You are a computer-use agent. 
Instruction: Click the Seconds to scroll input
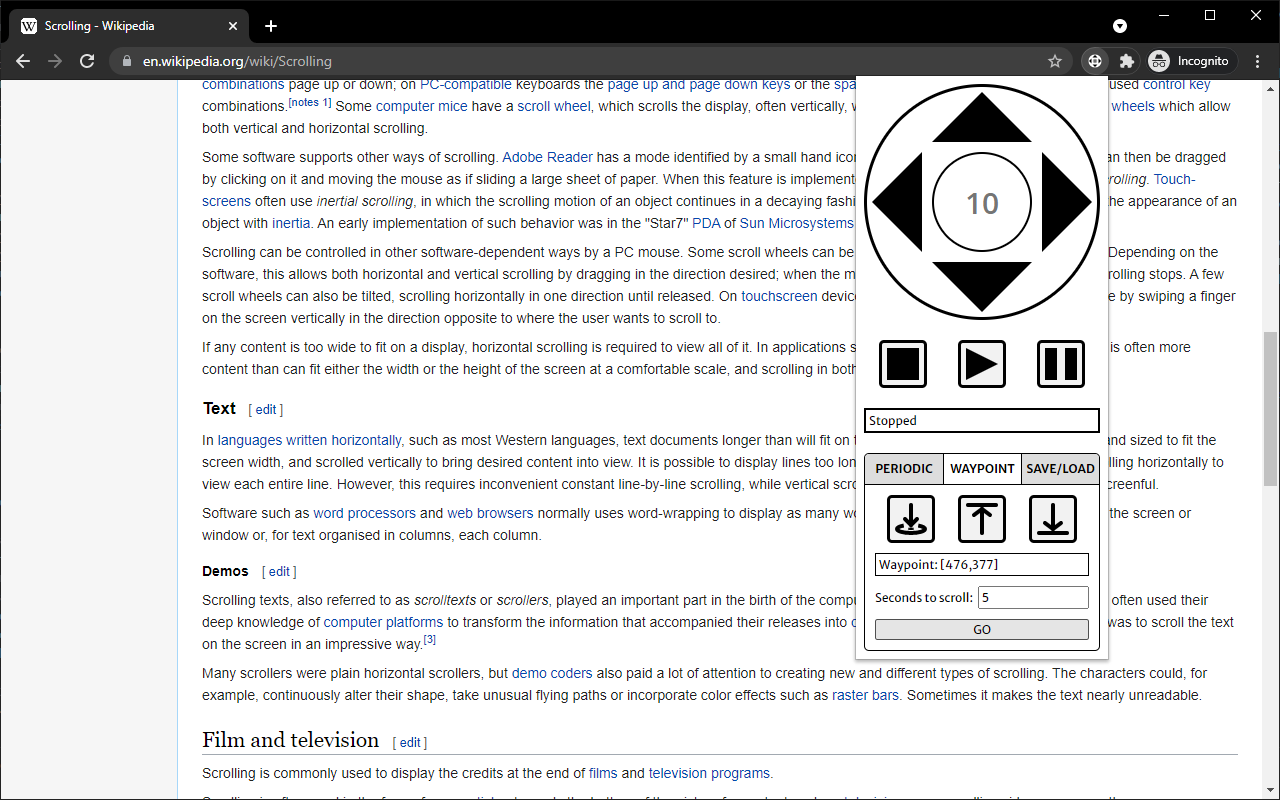[x=1033, y=598]
